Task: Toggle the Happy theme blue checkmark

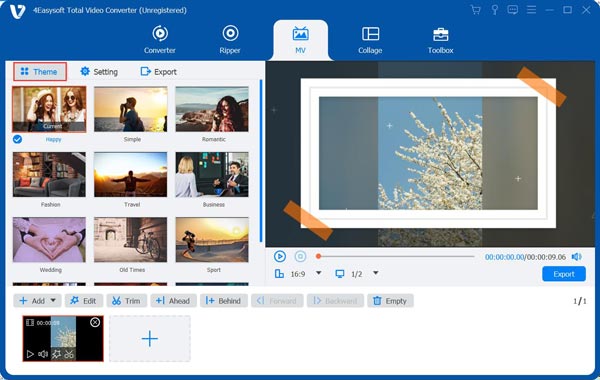Action: coord(17,139)
